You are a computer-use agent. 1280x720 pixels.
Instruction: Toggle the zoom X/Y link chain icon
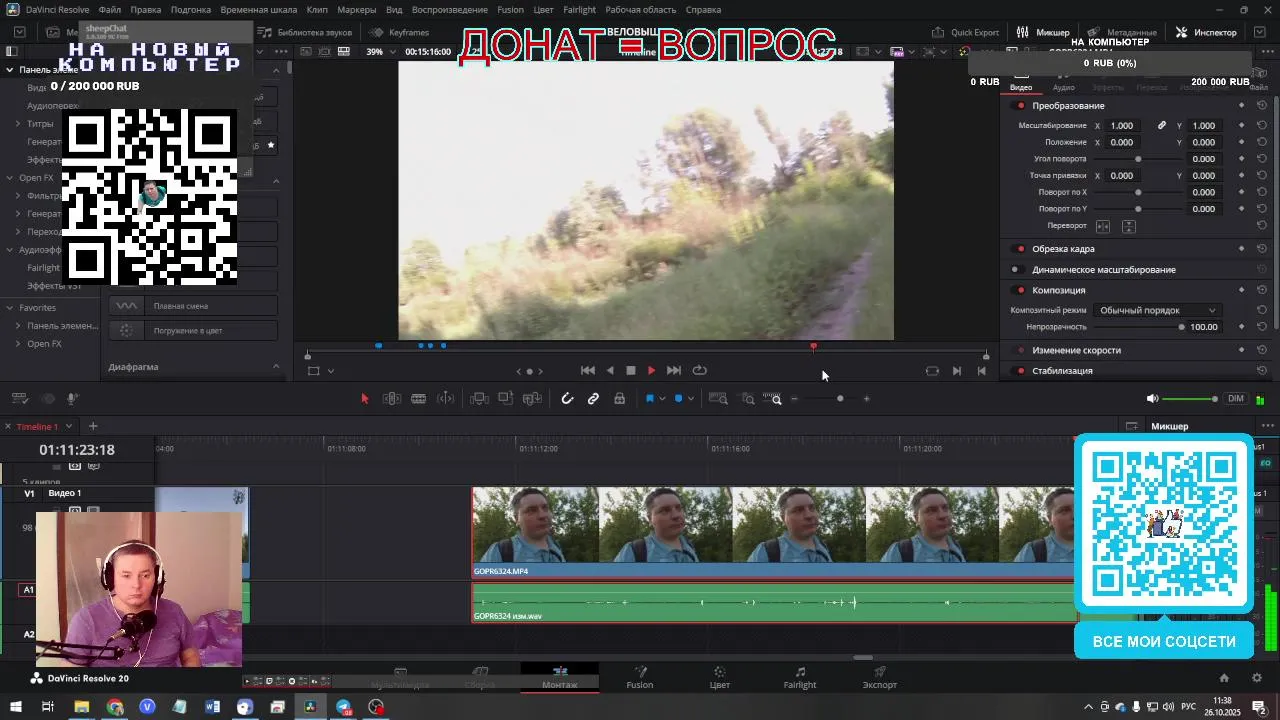point(1162,126)
